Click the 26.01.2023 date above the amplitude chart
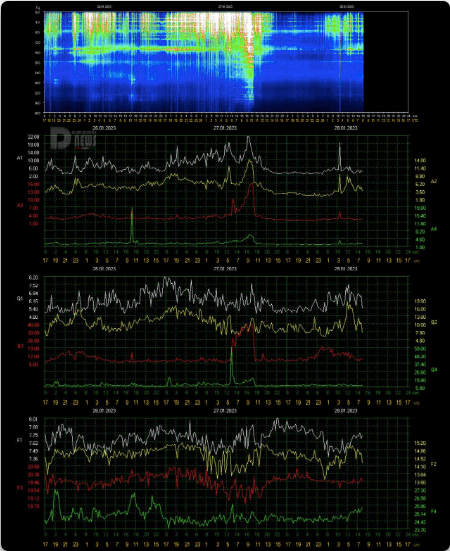The image size is (450, 551). click(x=104, y=128)
